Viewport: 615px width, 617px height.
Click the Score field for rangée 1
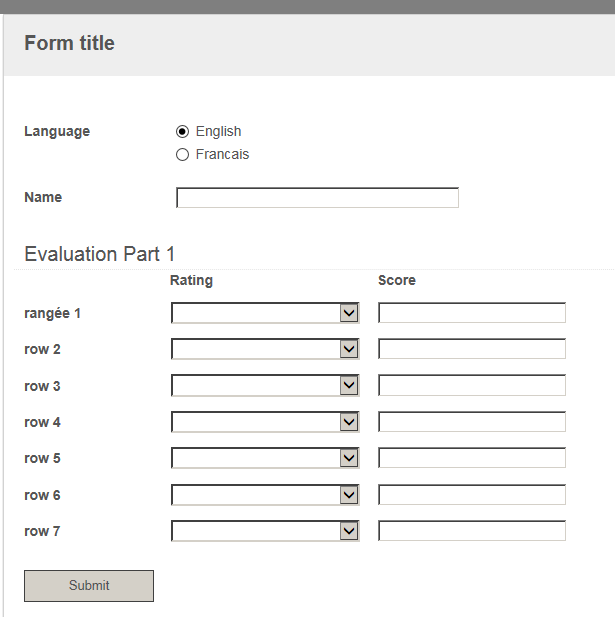(472, 313)
